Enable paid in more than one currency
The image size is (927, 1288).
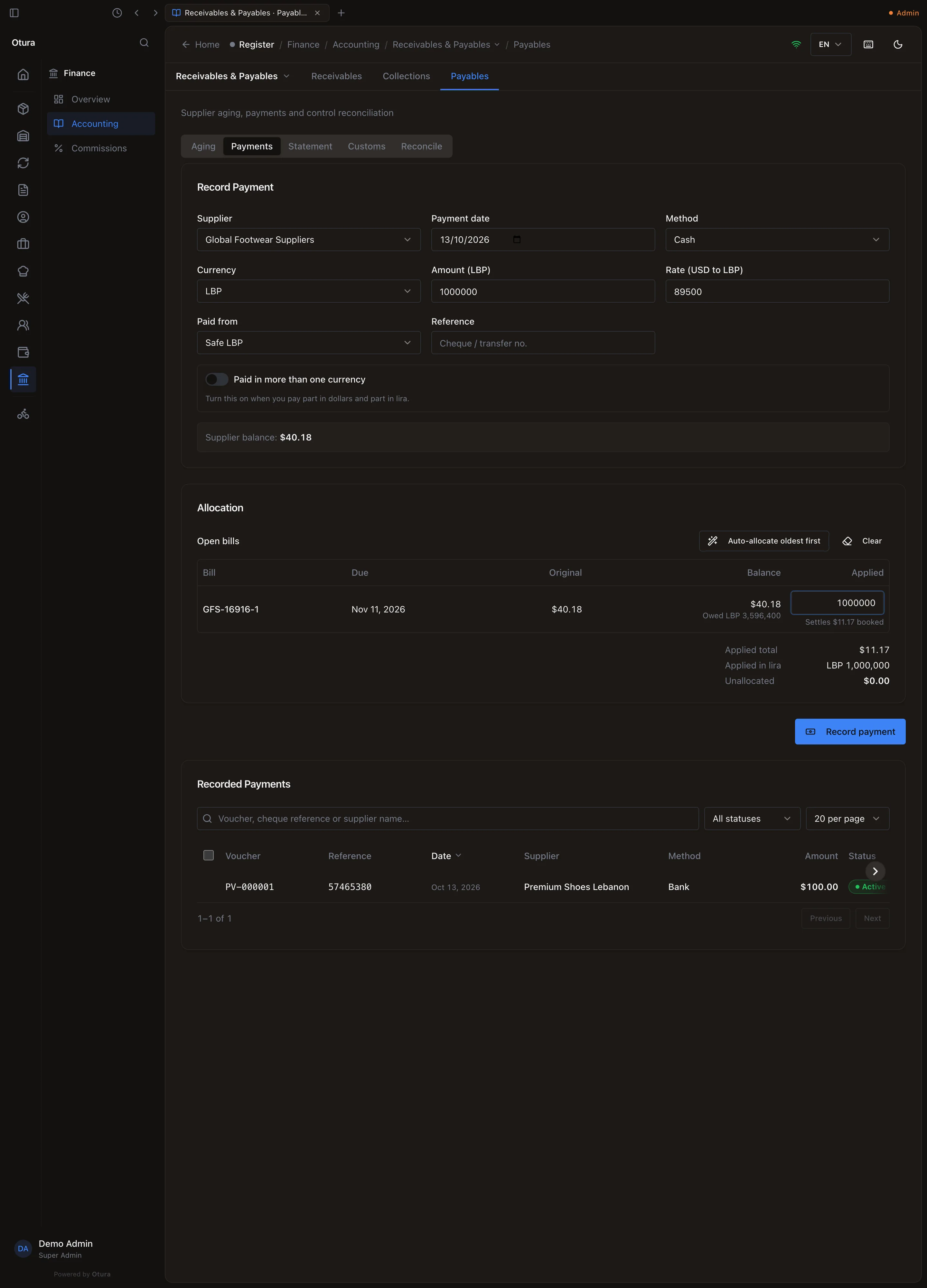point(216,379)
